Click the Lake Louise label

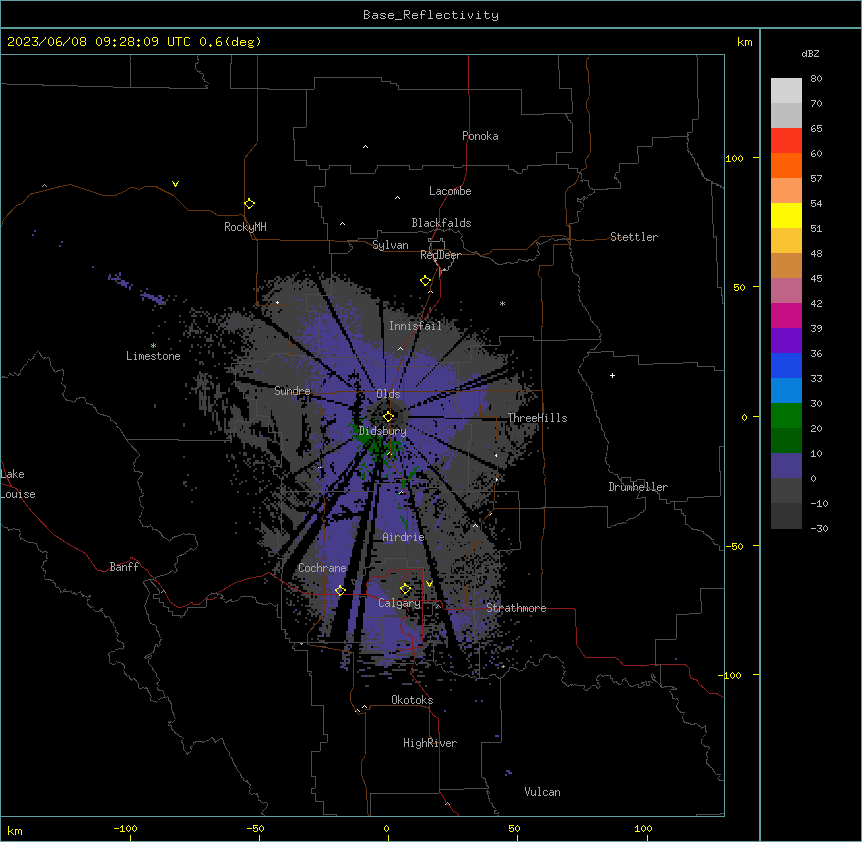pos(18,484)
